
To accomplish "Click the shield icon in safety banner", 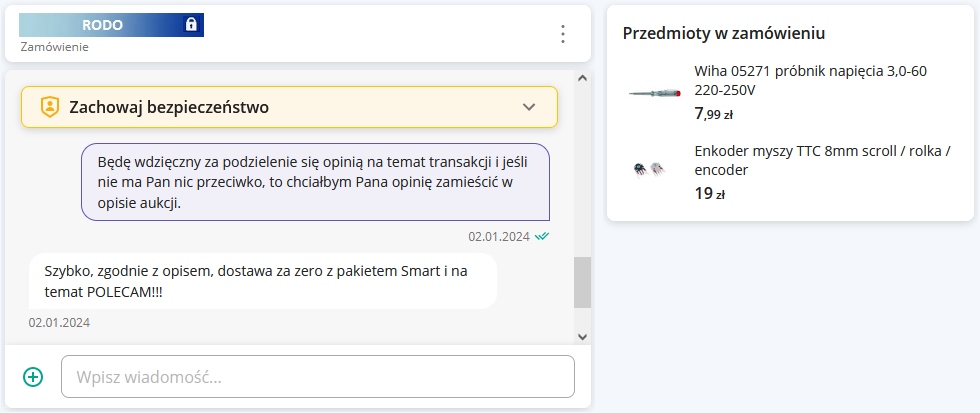I will [x=49, y=107].
